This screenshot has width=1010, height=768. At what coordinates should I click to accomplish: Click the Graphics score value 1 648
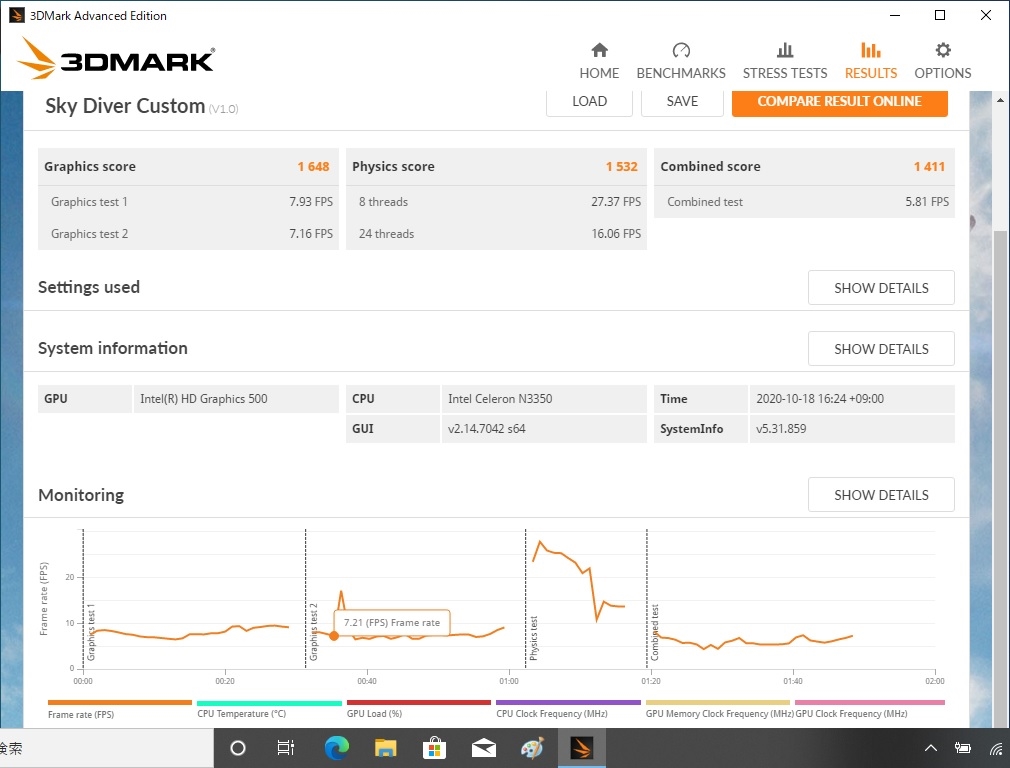tap(313, 167)
